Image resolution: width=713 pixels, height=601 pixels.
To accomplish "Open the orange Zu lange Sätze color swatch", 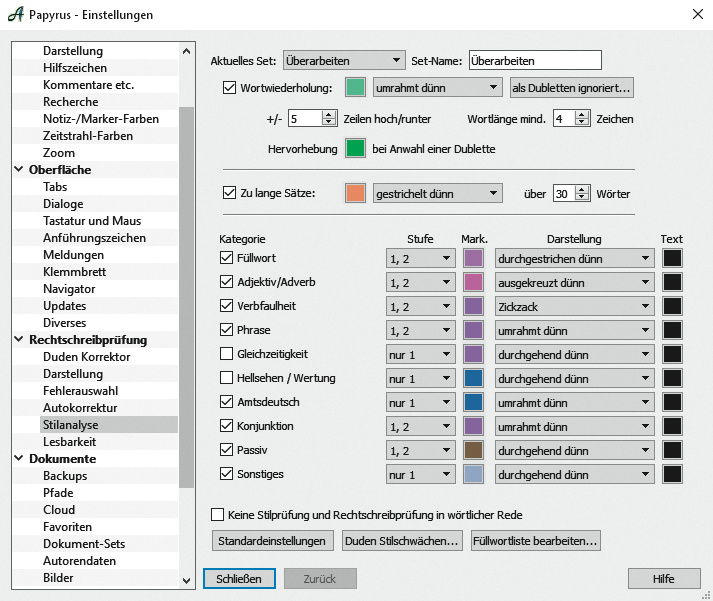I will click(x=355, y=193).
